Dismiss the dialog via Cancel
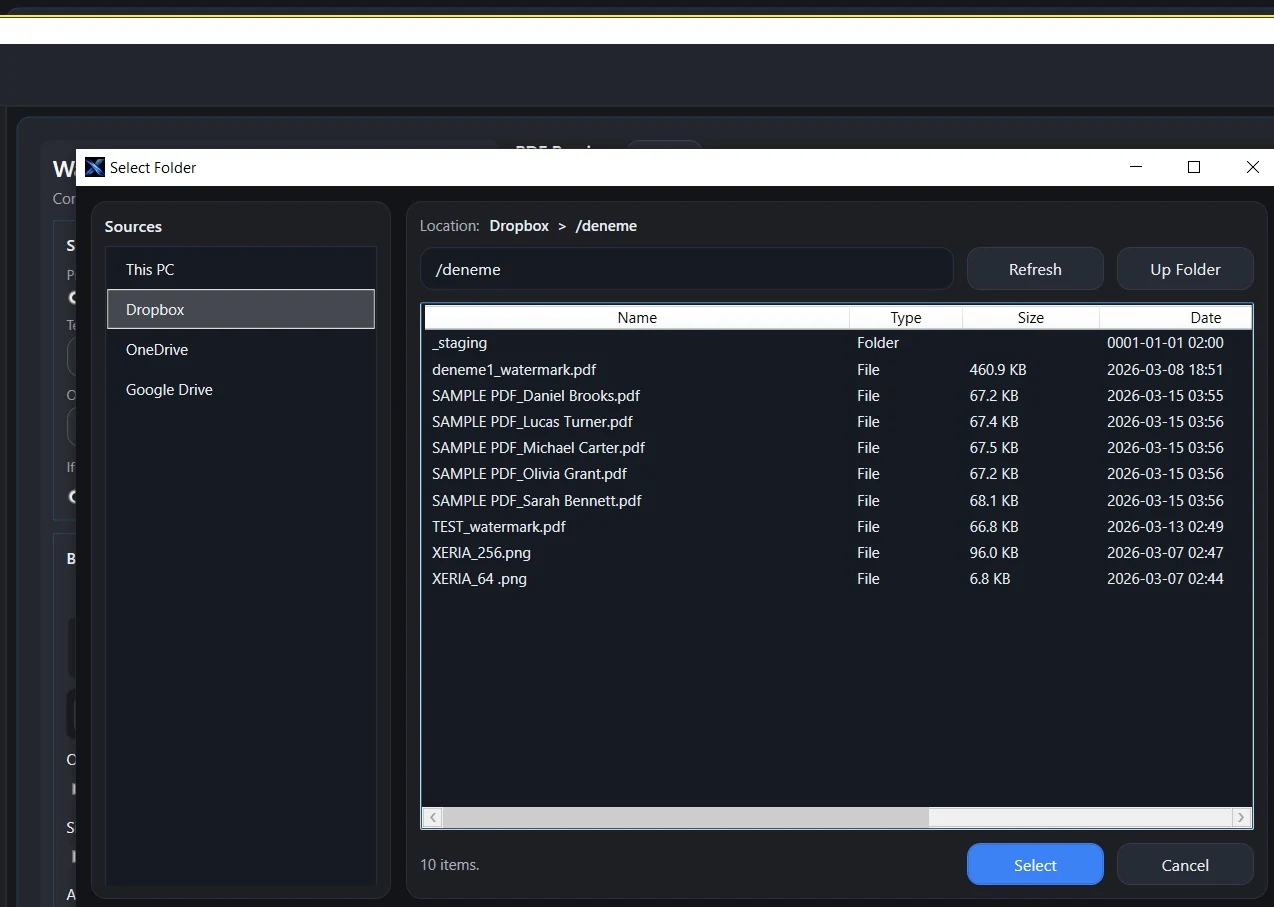This screenshot has width=1274, height=907. pos(1185,864)
